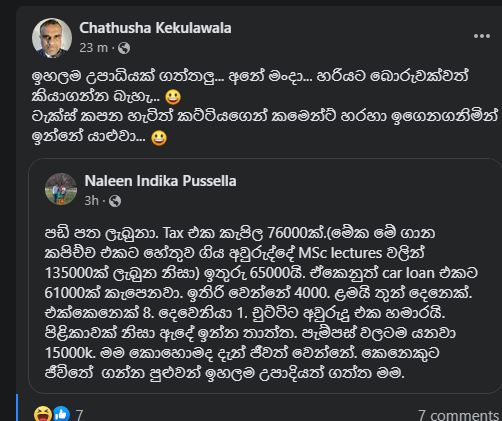The height and width of the screenshot is (421, 502).
Task: Open the reactions count showing 7
Action: tap(79, 415)
